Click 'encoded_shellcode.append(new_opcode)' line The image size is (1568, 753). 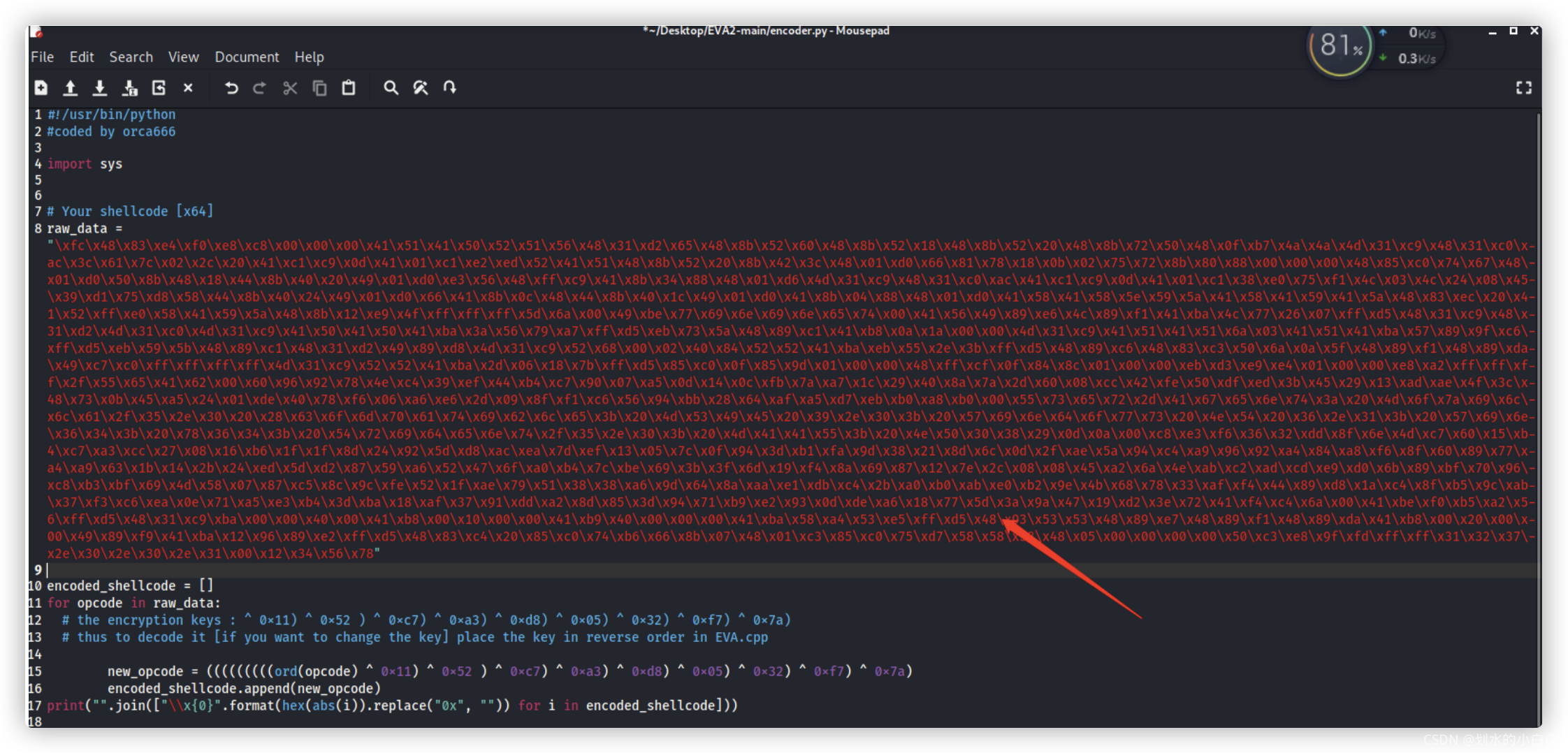coord(244,688)
